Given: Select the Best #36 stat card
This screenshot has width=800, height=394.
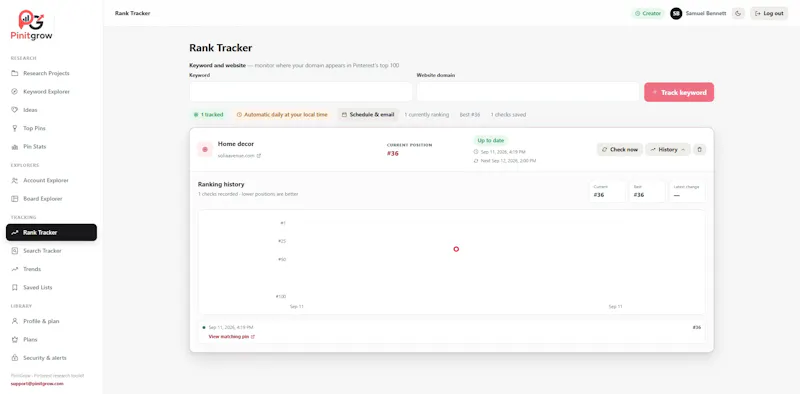Looking at the screenshot, I should tap(647, 191).
